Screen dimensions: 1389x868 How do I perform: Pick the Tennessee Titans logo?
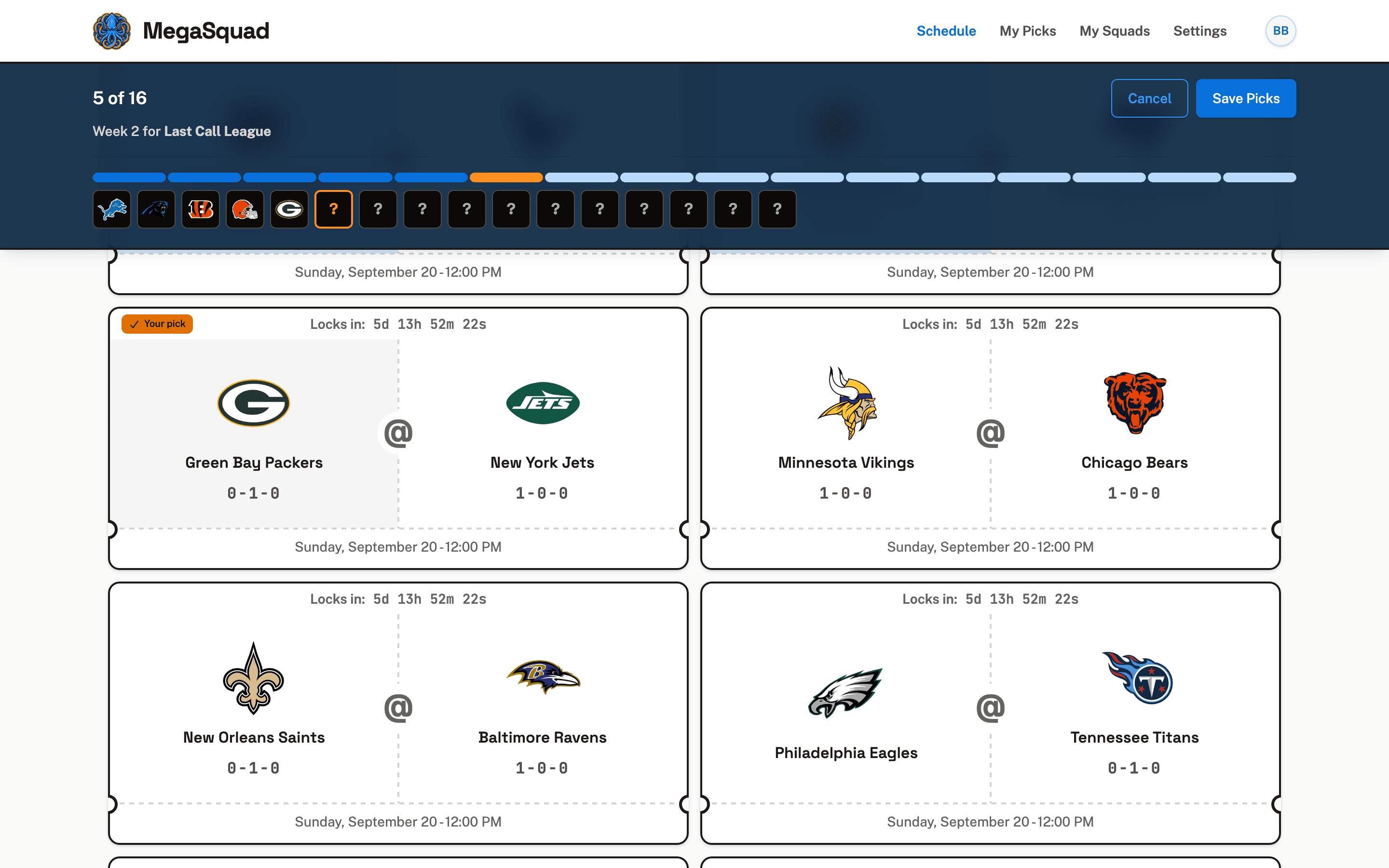pyautogui.click(x=1136, y=678)
